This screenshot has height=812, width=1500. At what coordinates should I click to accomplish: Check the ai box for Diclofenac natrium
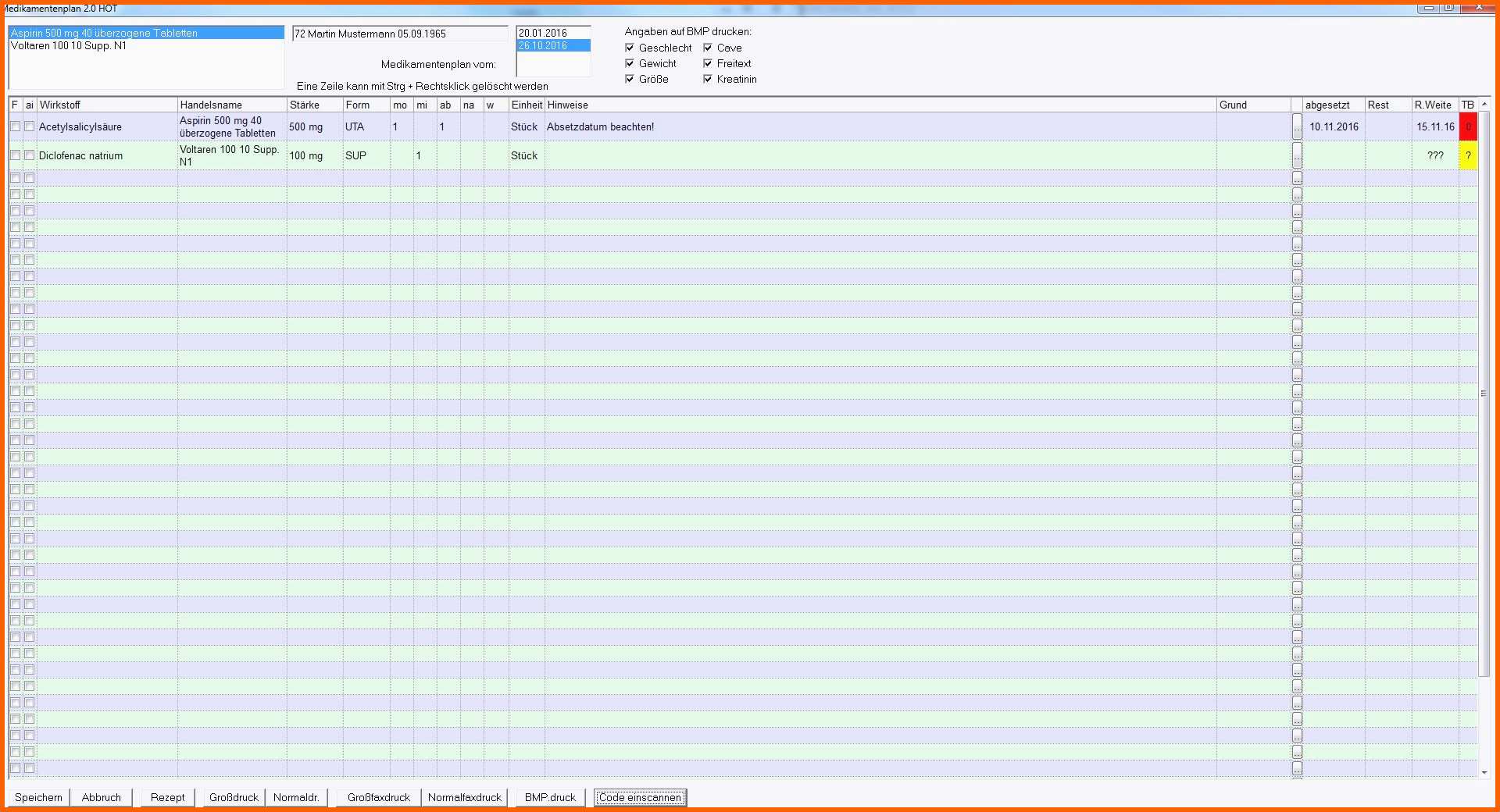point(30,155)
